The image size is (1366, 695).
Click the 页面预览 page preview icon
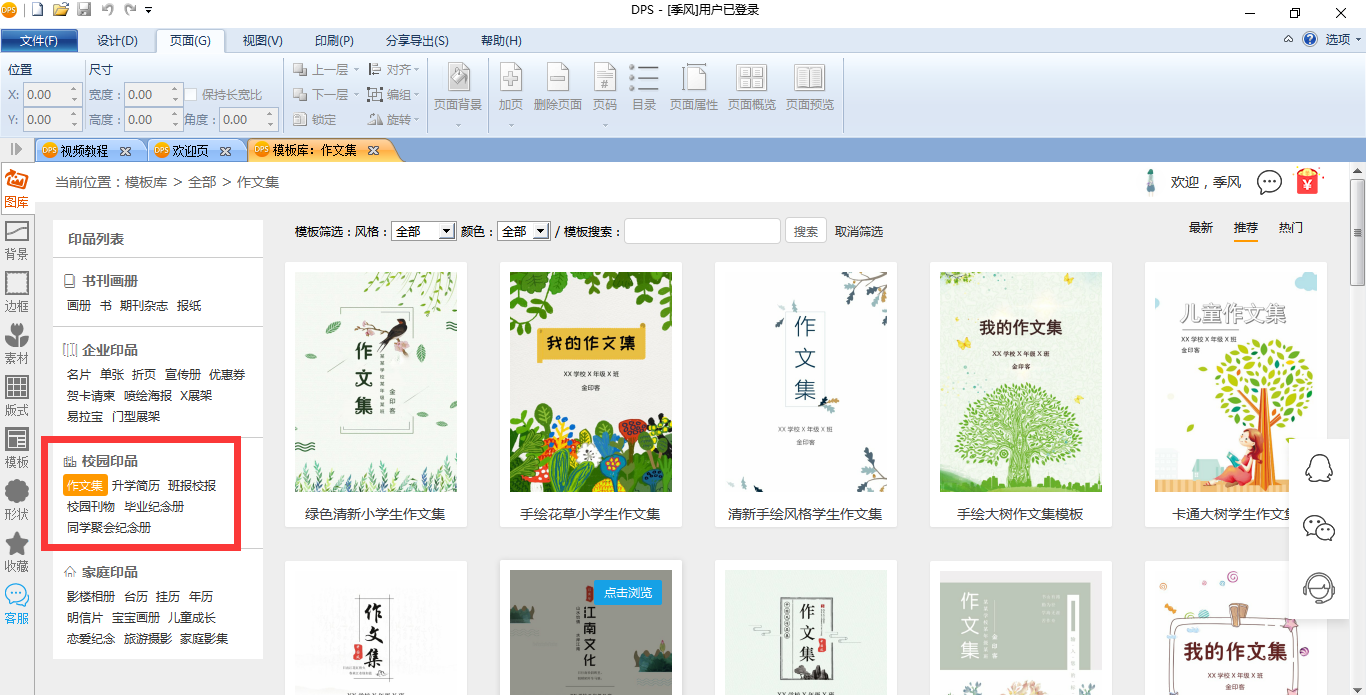(809, 78)
